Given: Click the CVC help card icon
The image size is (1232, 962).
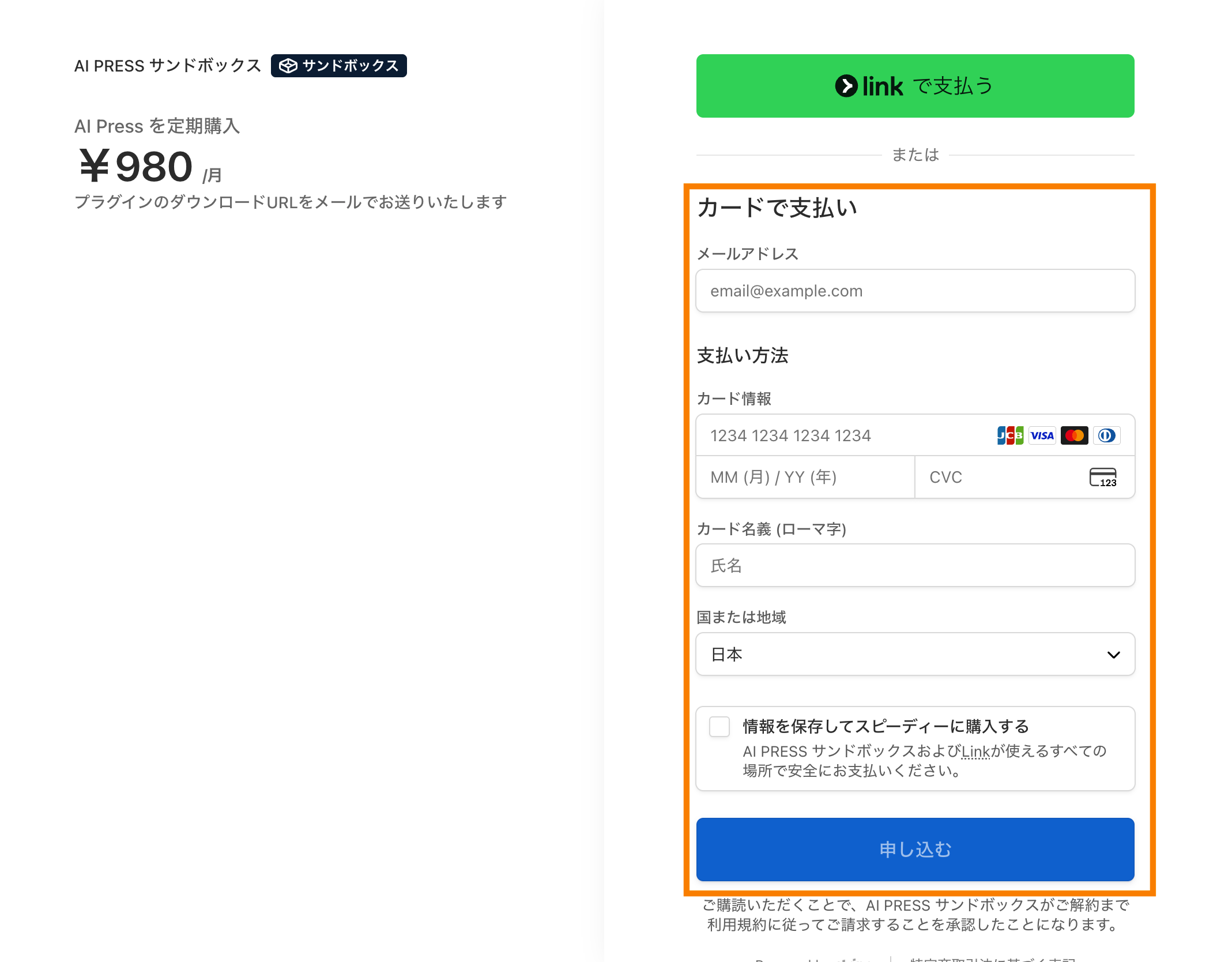Looking at the screenshot, I should coord(1103,478).
